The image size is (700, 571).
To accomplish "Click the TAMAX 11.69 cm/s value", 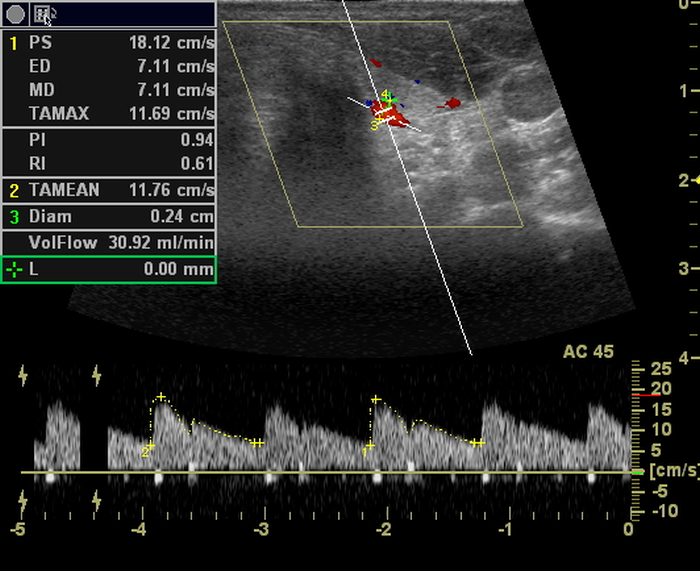I will (170, 114).
